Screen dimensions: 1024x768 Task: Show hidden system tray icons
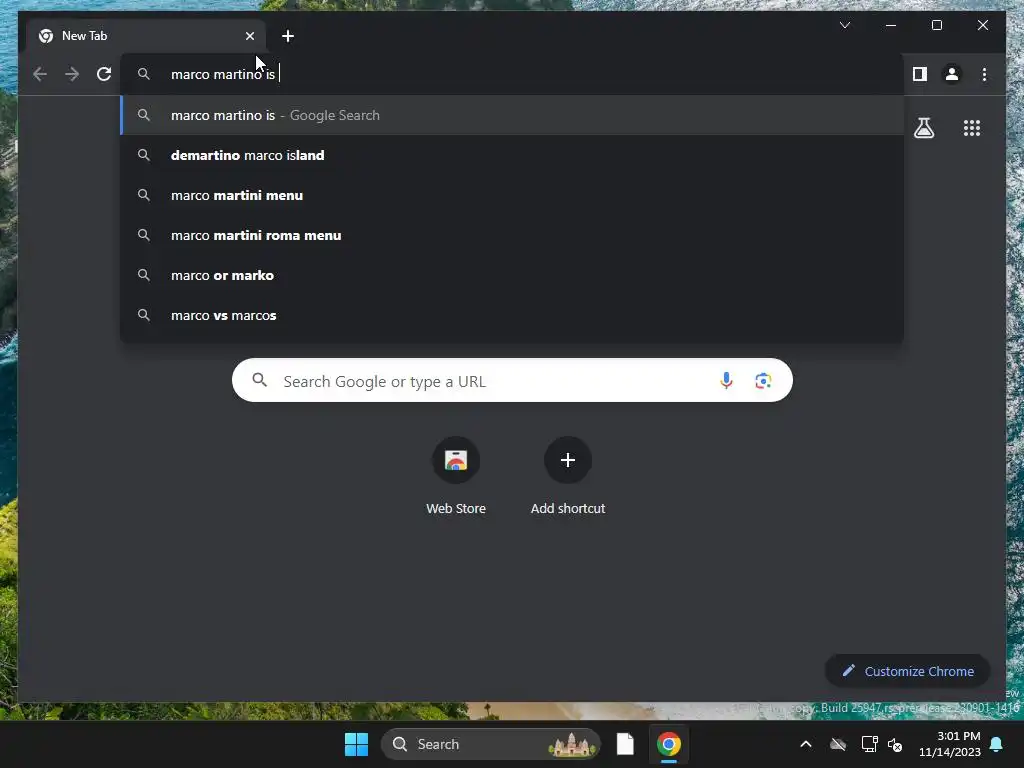(806, 744)
